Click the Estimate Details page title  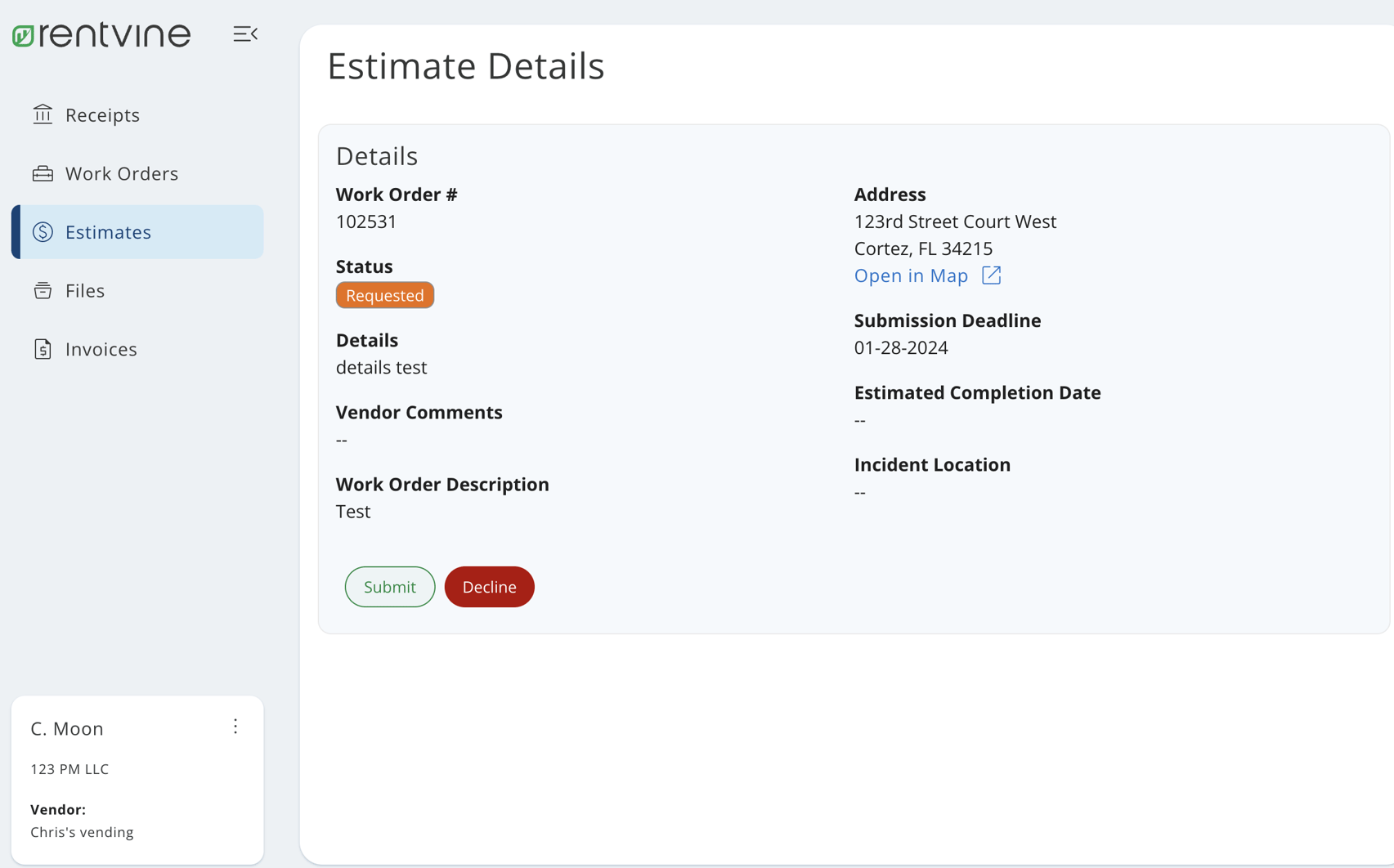tap(465, 66)
